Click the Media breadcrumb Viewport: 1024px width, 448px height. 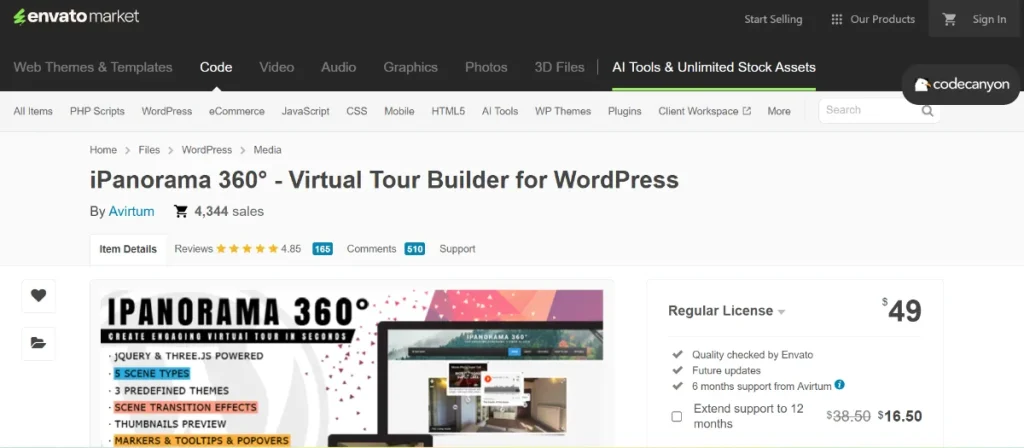[267, 150]
